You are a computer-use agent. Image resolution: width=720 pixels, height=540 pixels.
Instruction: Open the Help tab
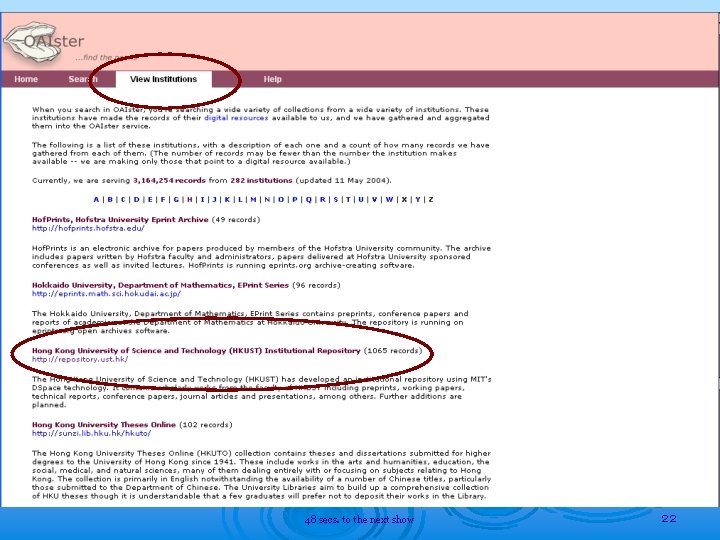(x=272, y=79)
